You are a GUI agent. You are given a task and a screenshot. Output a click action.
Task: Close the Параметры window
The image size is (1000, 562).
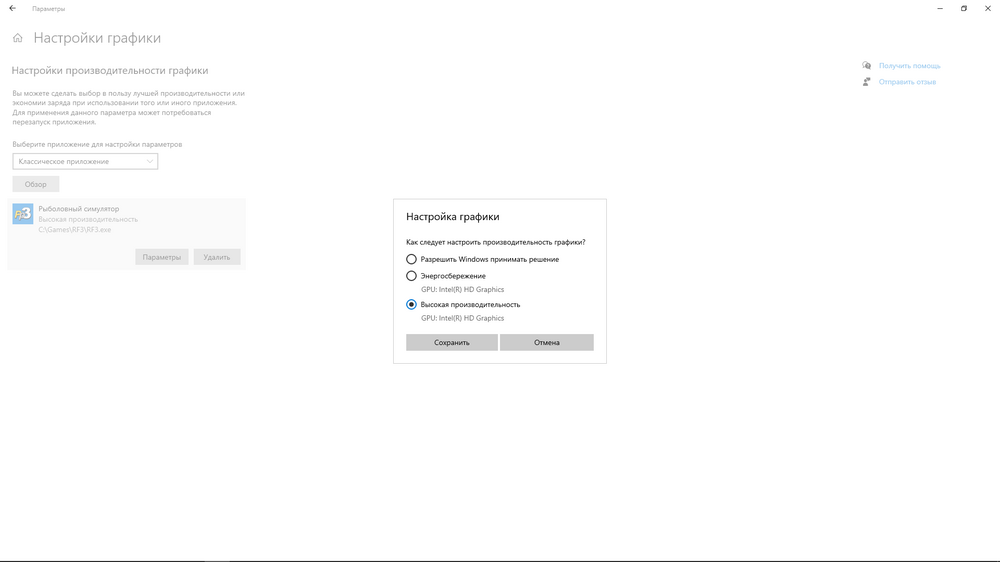coord(988,8)
